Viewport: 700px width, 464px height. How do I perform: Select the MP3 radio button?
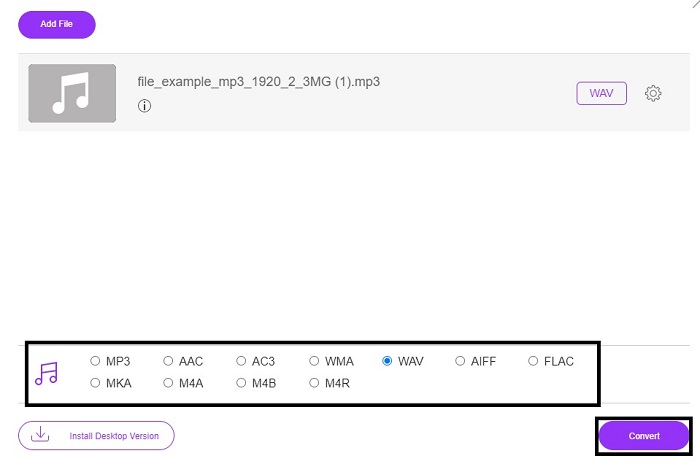(x=95, y=361)
